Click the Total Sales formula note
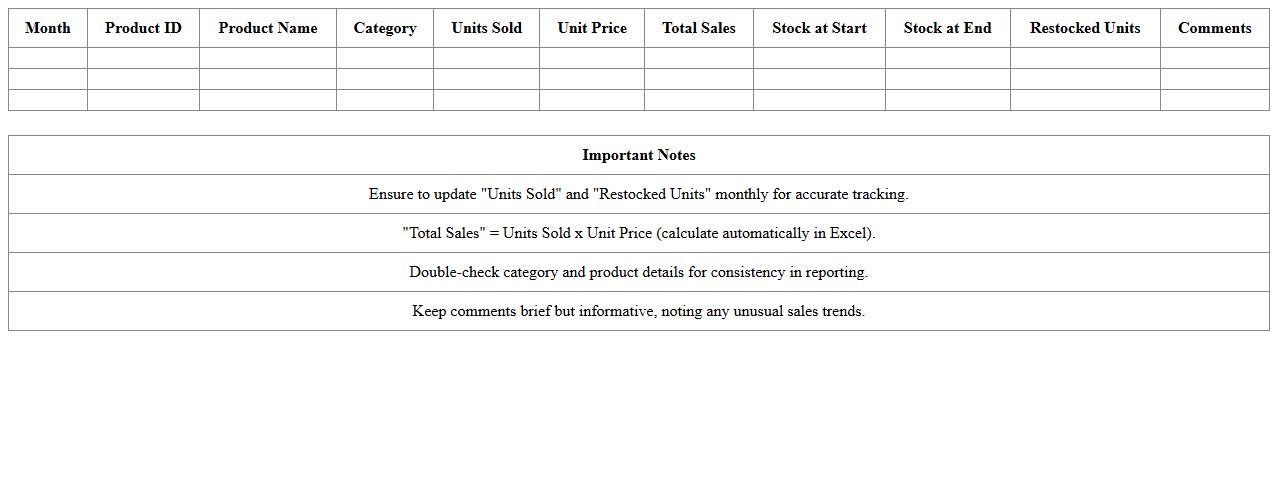1278x501 pixels. pos(639,233)
